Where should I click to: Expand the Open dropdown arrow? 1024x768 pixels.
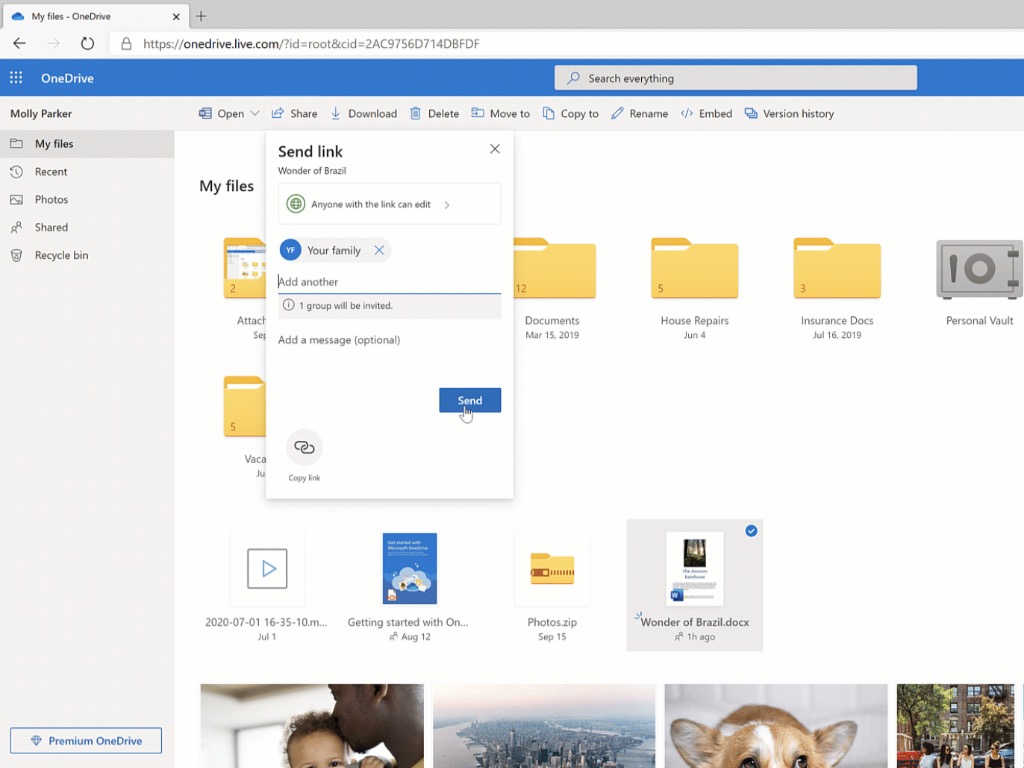(x=255, y=114)
